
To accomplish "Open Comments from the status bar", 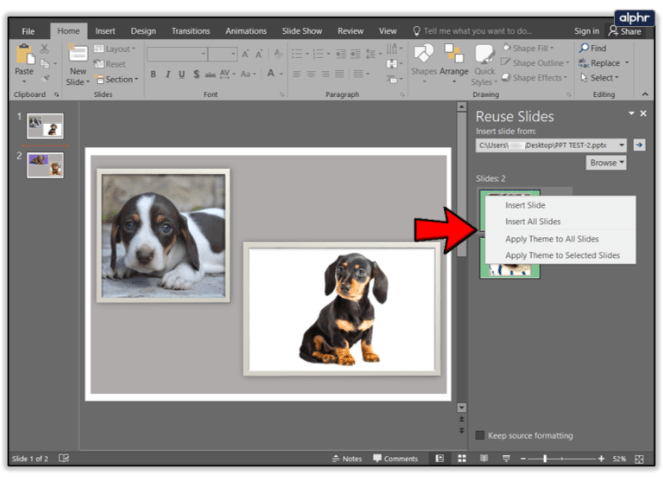I will (396, 458).
